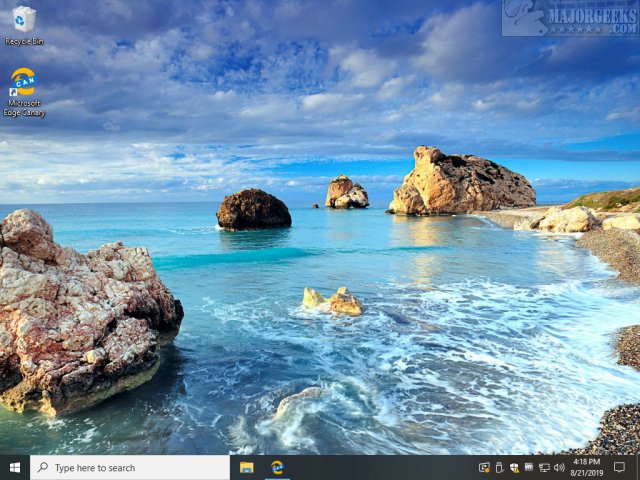640x480 pixels.
Task: Click the MajorGeeks.com watermark logo
Action: [x=569, y=18]
